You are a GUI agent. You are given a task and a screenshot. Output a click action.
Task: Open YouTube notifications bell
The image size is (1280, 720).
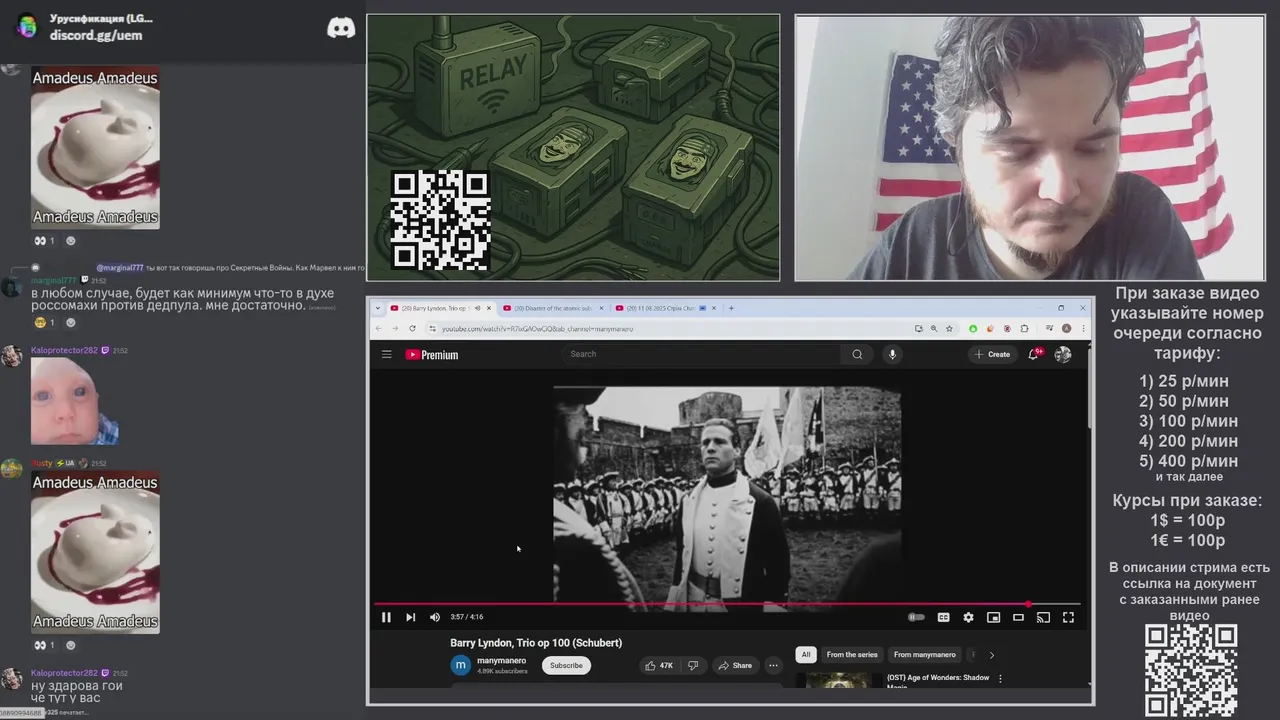coord(1033,354)
